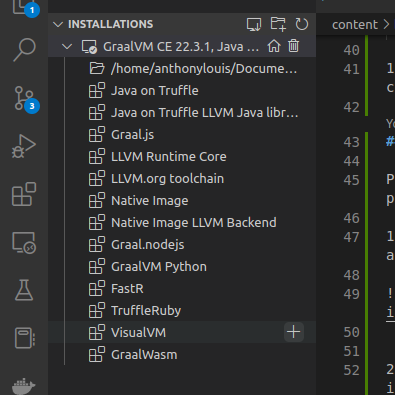The width and height of the screenshot is (395, 395).
Task: Set GraalVM CE 22.3.1 as active home
Action: (274, 46)
